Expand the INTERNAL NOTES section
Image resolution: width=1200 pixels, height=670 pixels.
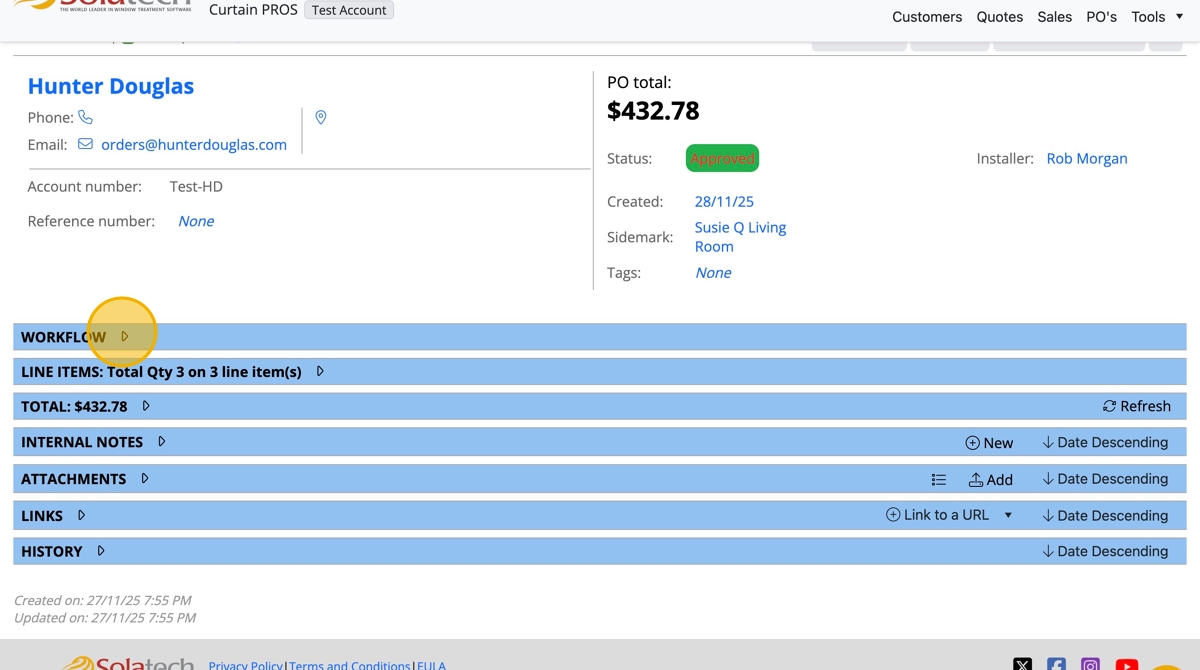click(x=162, y=441)
